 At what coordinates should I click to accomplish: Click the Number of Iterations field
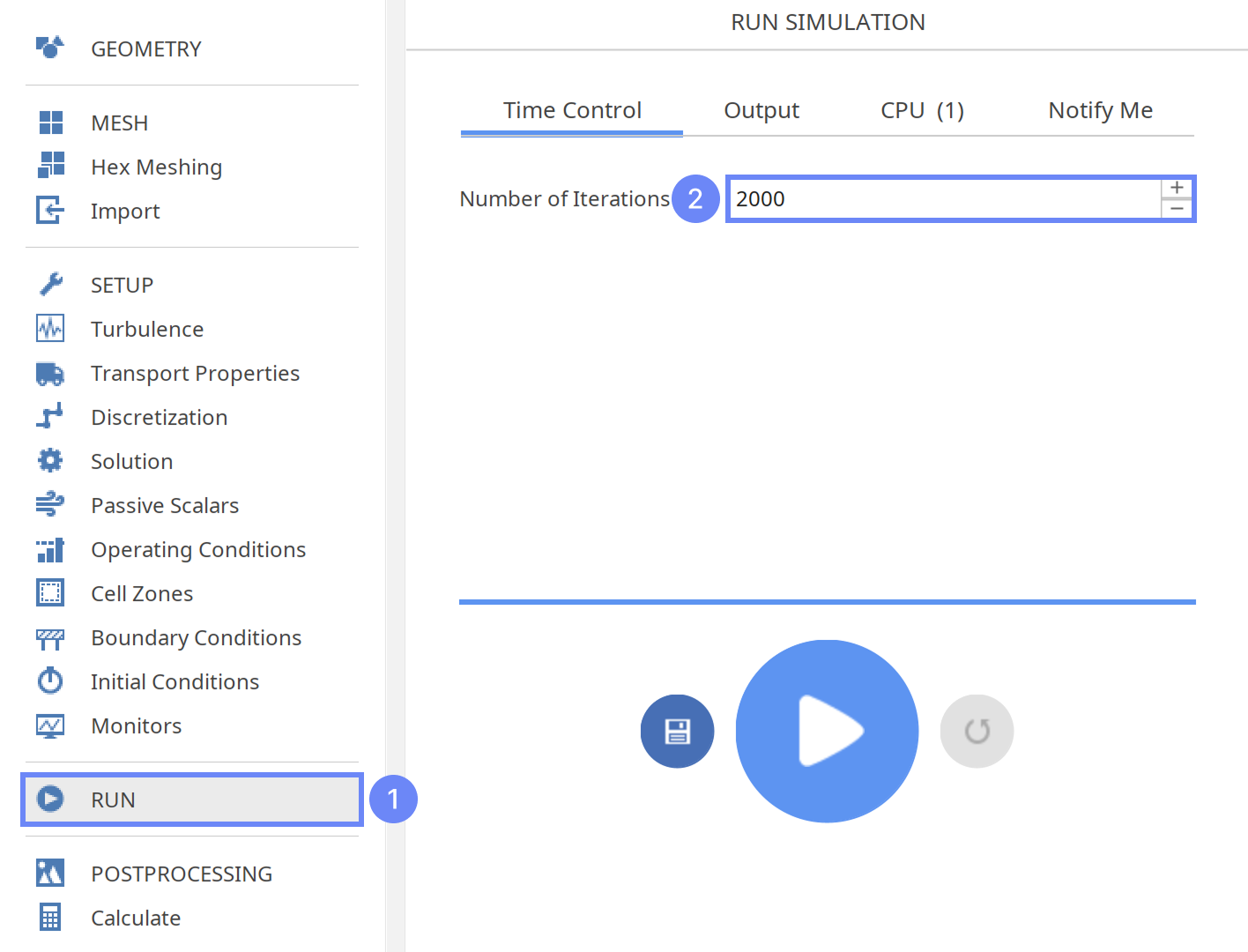tap(943, 199)
